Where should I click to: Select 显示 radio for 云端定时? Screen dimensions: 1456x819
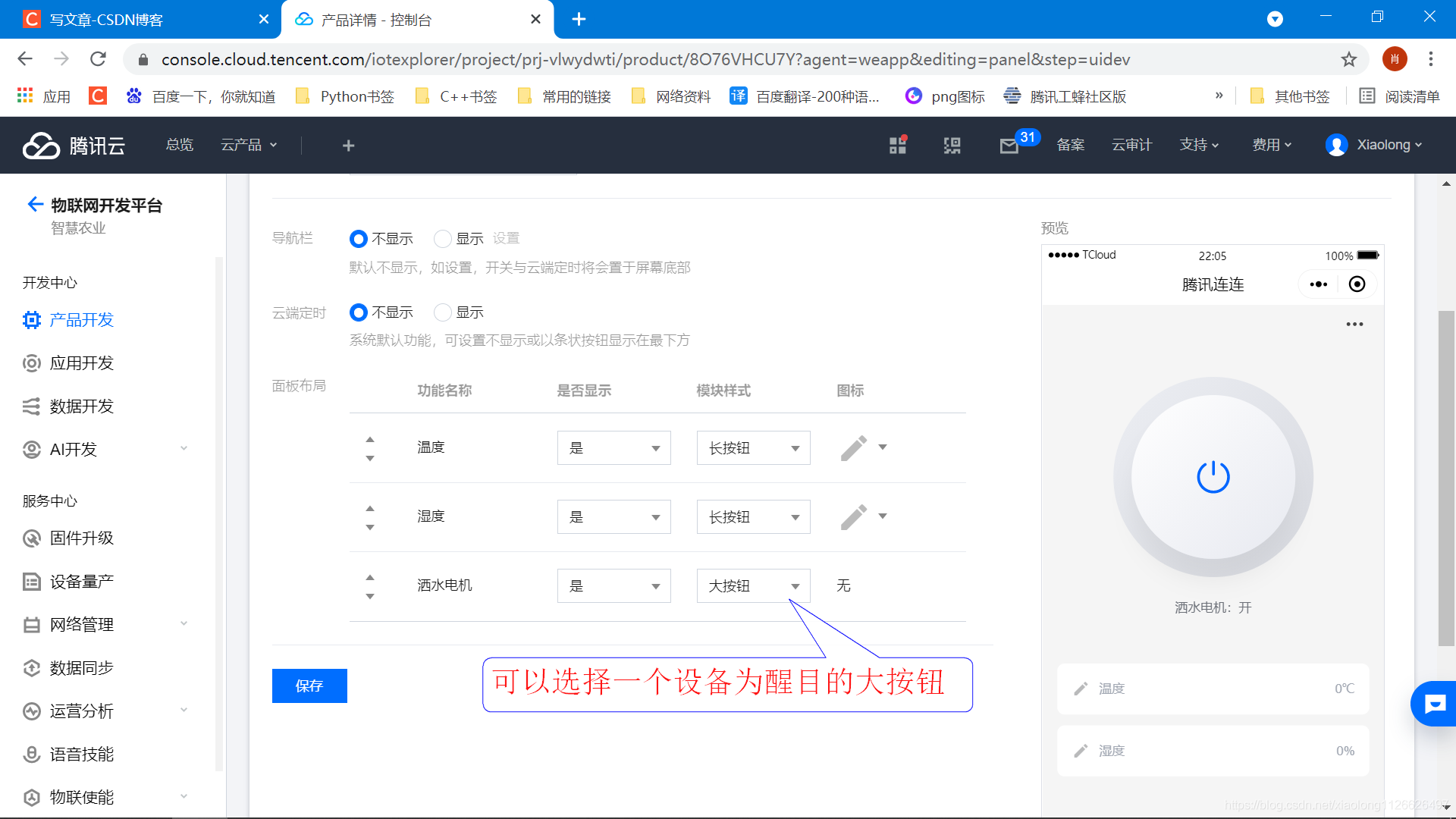443,312
